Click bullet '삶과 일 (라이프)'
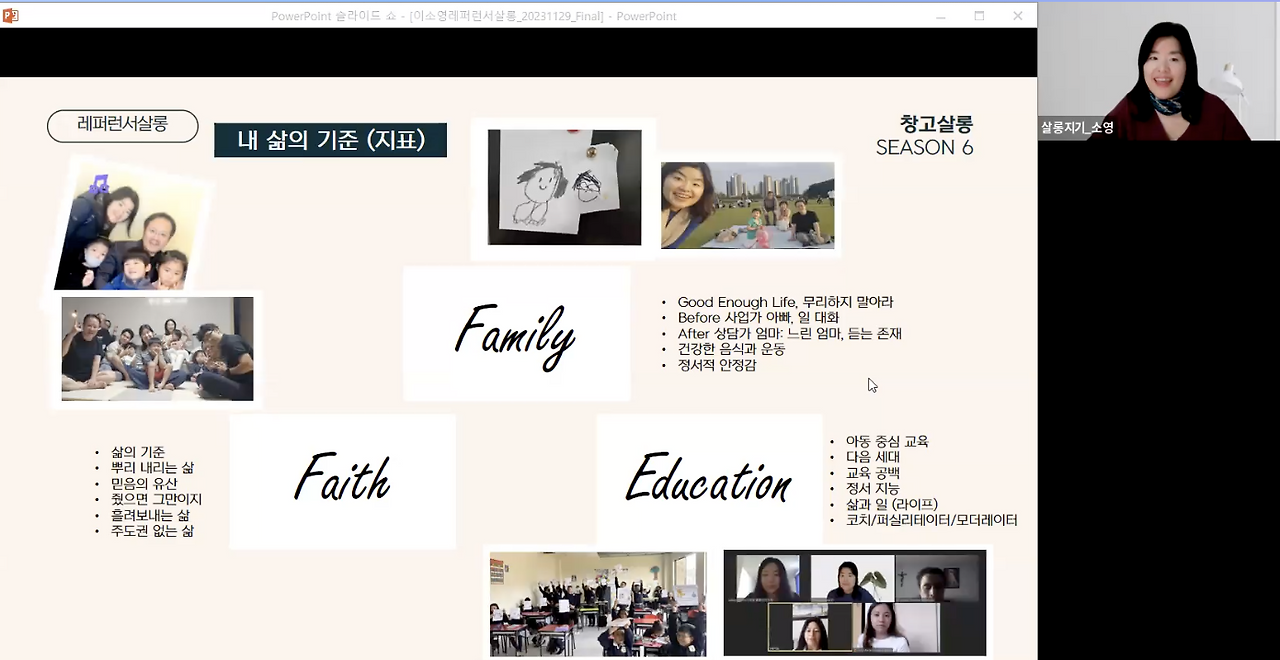1280x660 pixels. pyautogui.click(x=892, y=505)
